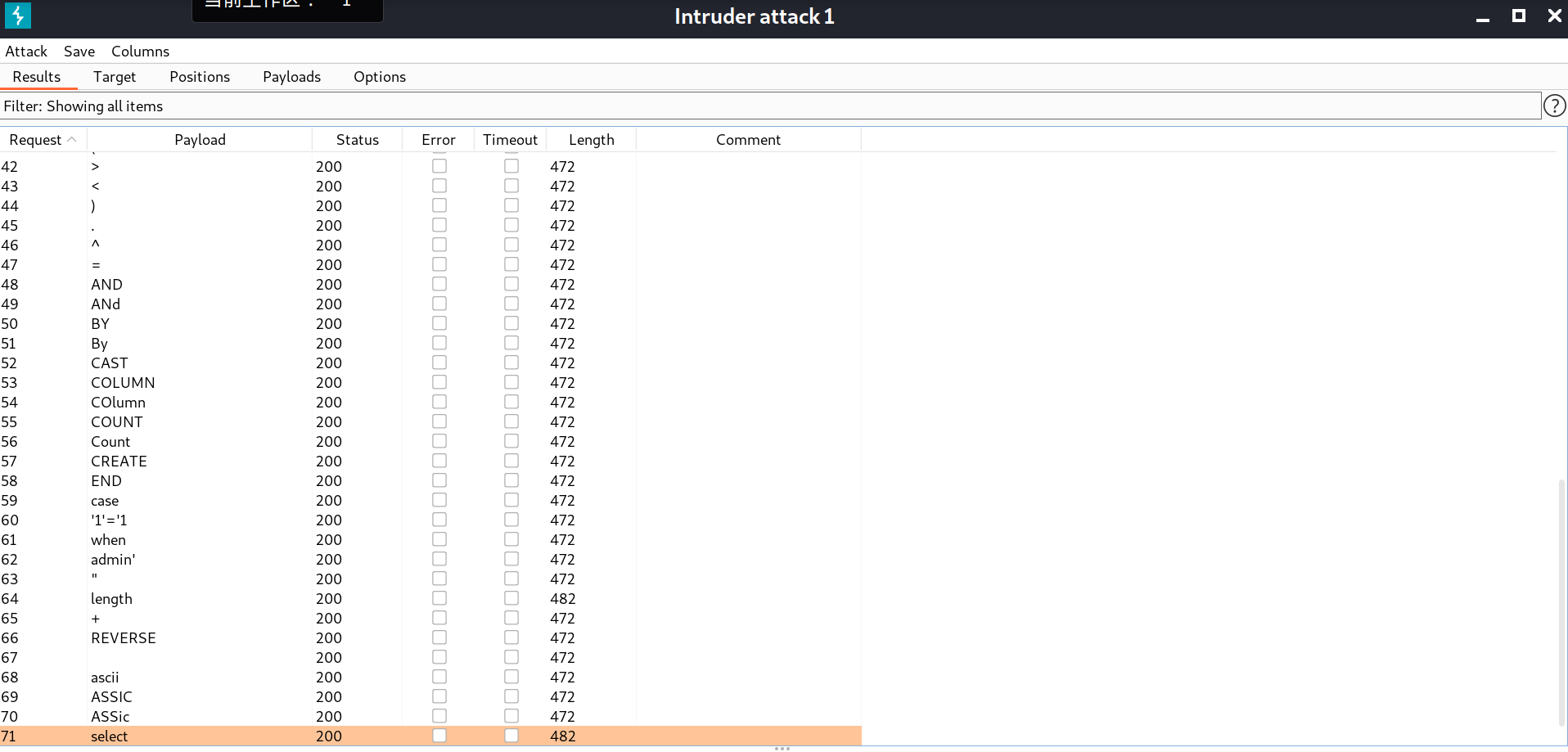Select the row with payload COUNT
The width and height of the screenshot is (1568, 752).
click(x=430, y=421)
